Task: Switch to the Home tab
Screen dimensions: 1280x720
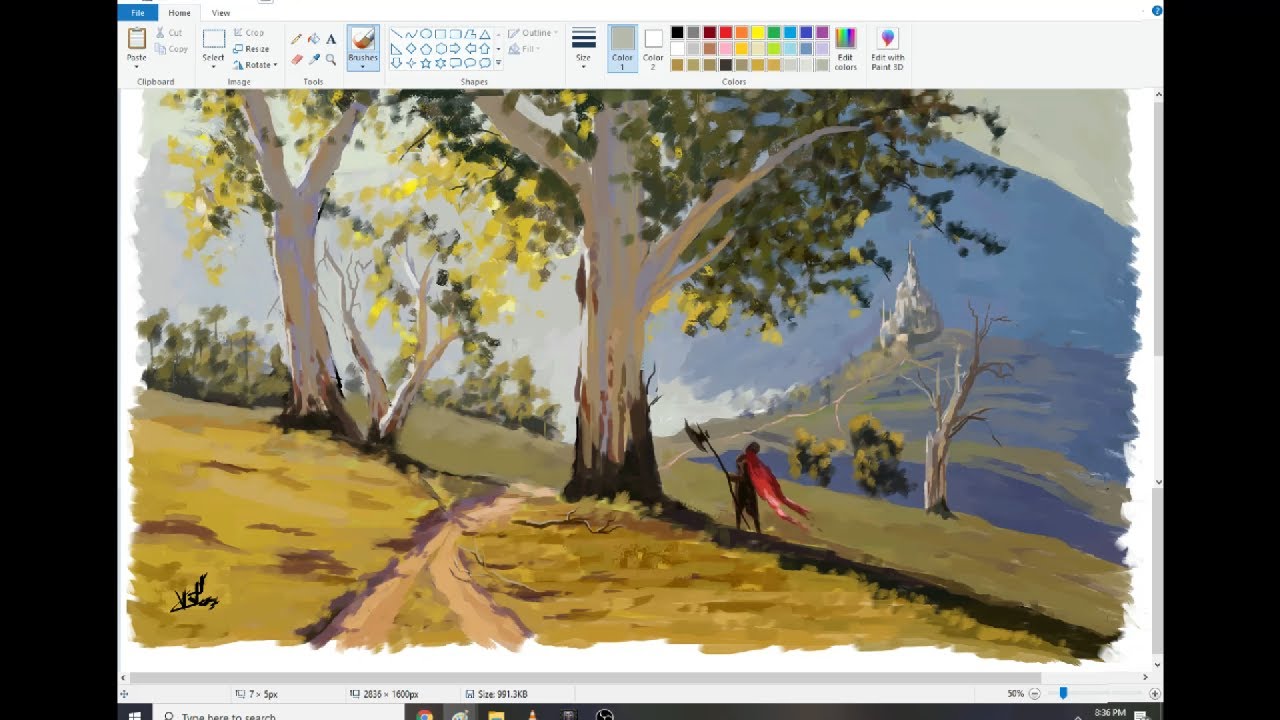Action: [180, 13]
